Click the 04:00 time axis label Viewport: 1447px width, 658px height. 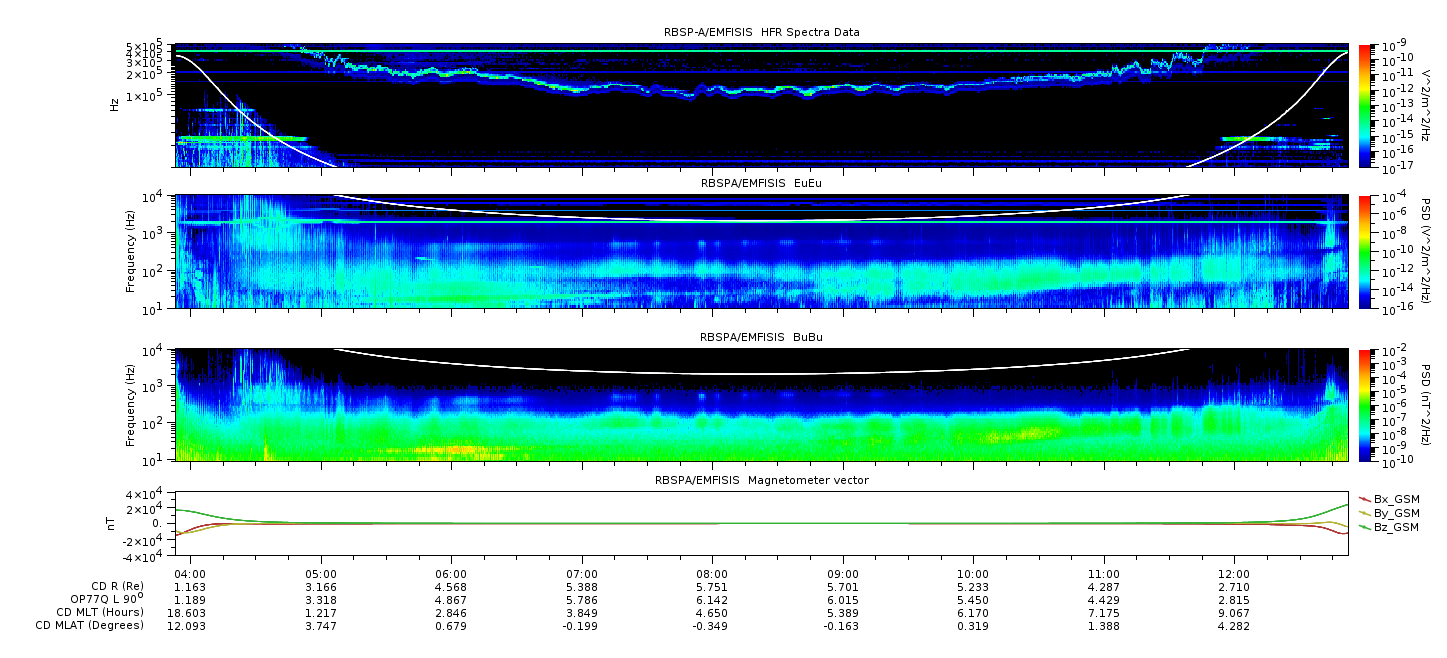point(190,574)
